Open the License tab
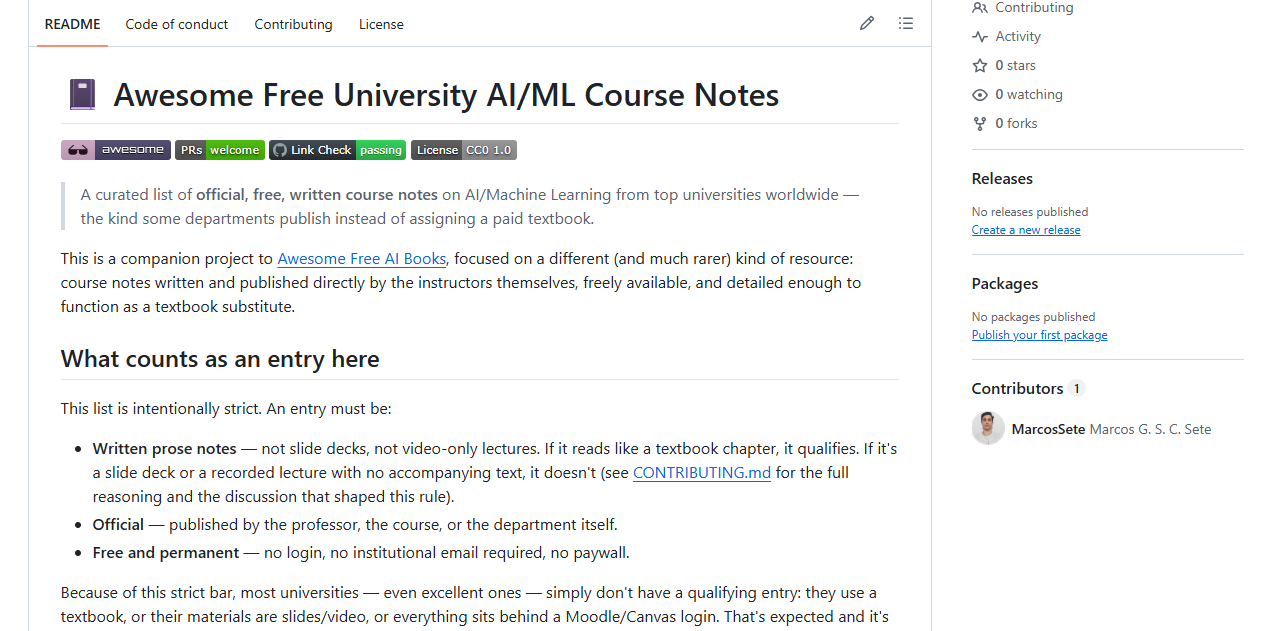The height and width of the screenshot is (631, 1273). point(381,24)
